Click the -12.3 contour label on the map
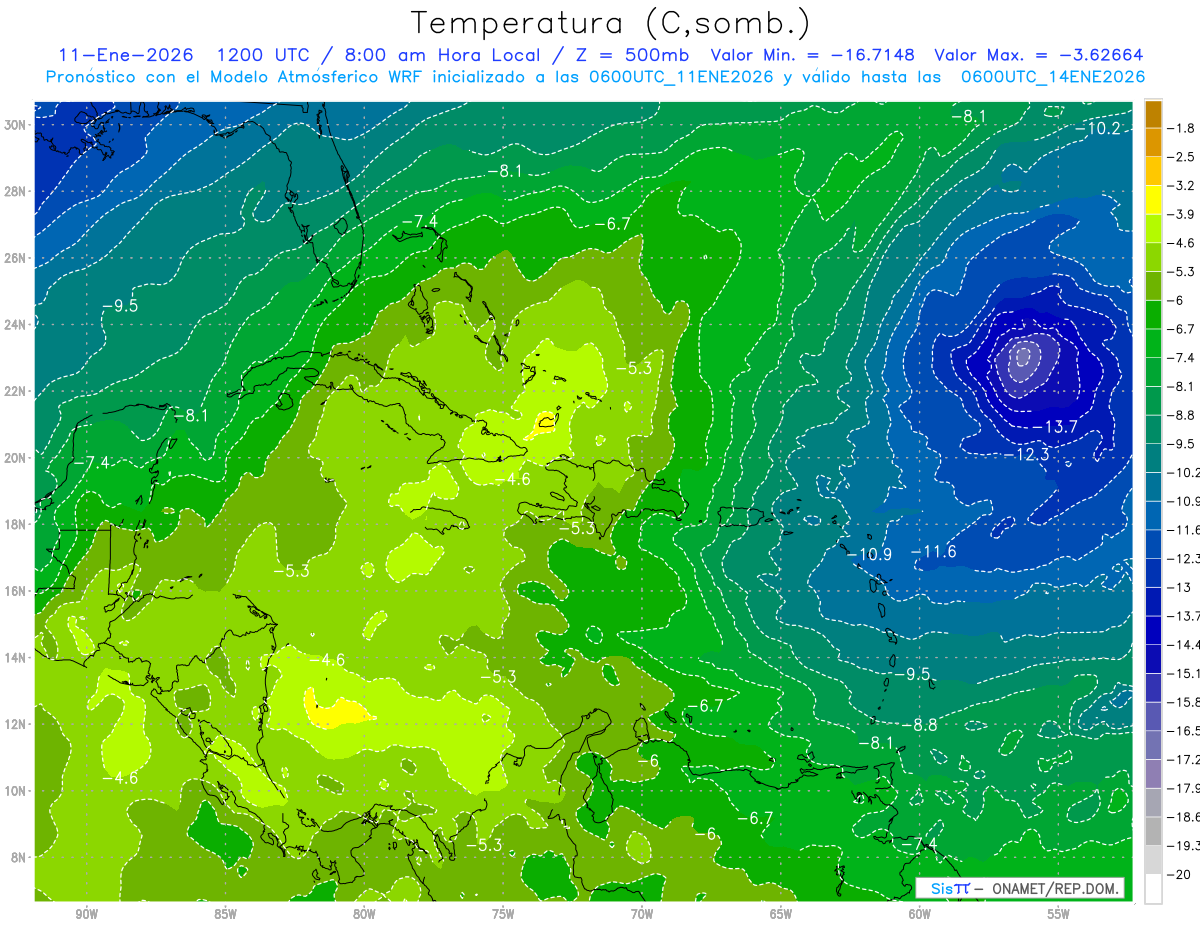The height and width of the screenshot is (927, 1200). coord(1026,455)
